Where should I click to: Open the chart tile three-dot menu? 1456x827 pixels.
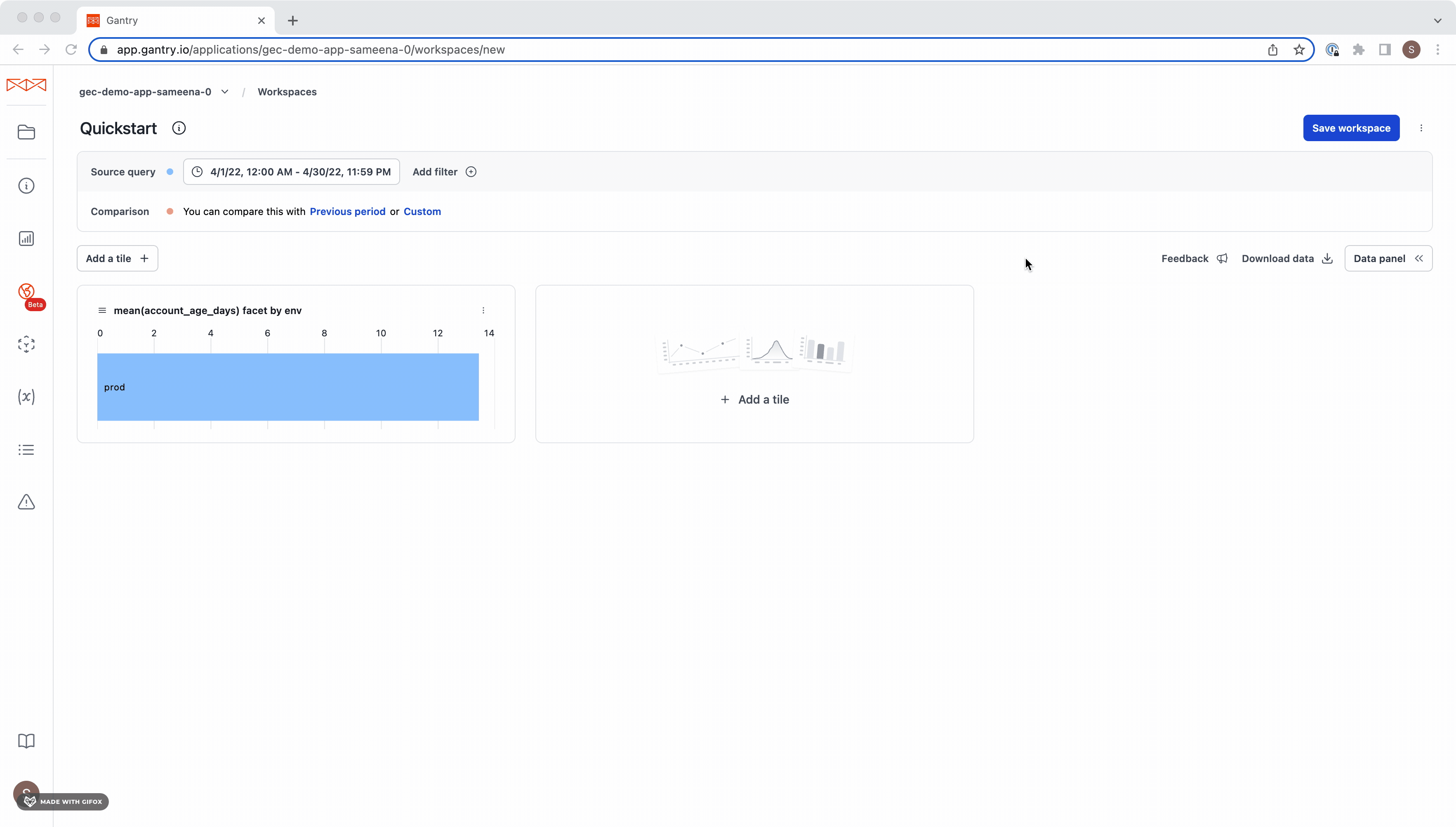coord(483,311)
